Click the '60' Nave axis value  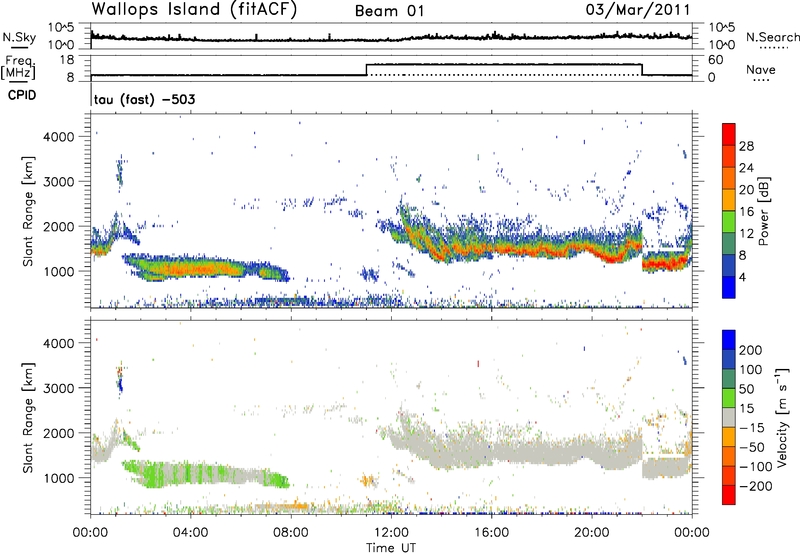[x=715, y=60]
